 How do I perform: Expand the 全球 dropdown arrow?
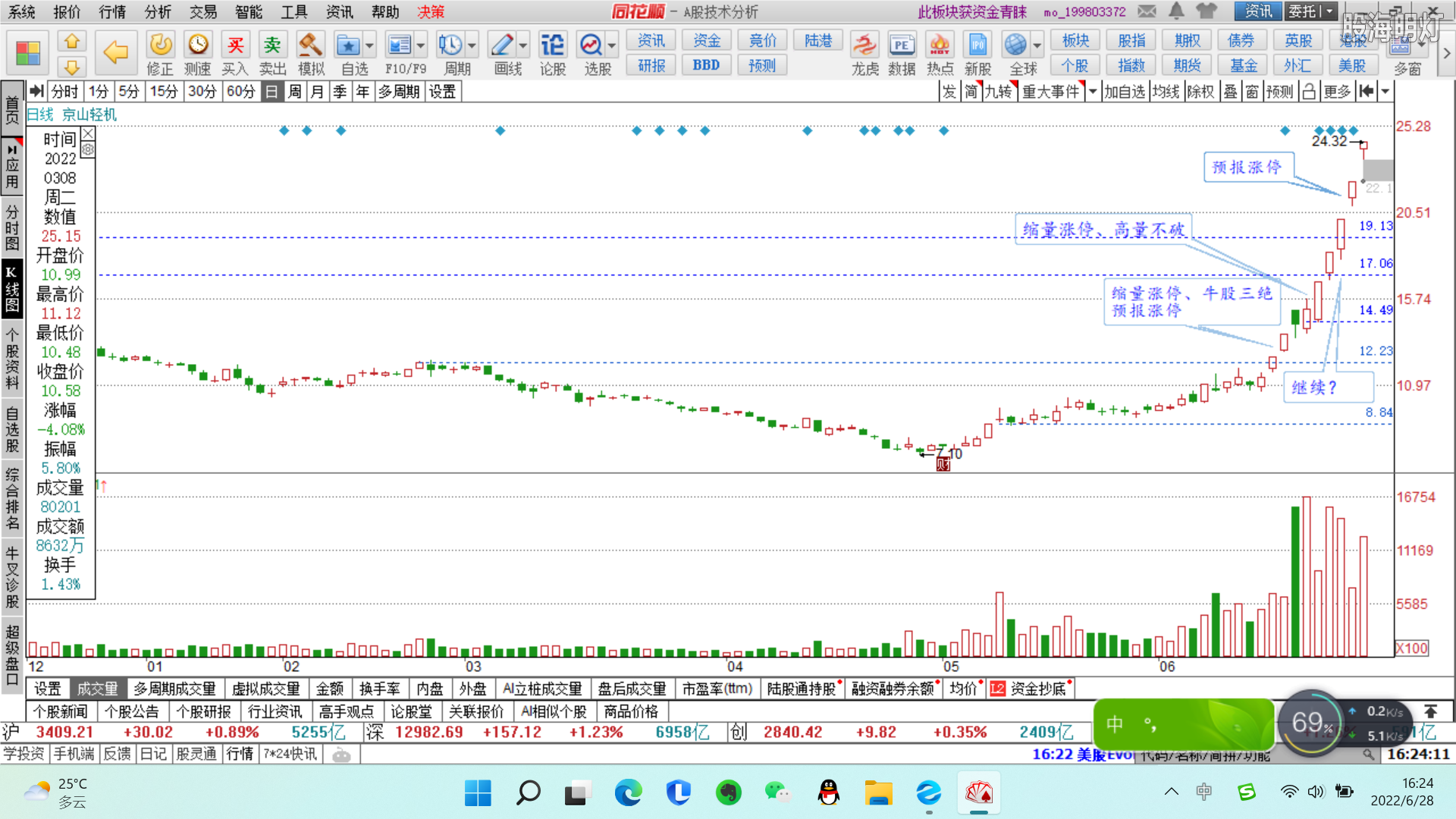[1037, 45]
